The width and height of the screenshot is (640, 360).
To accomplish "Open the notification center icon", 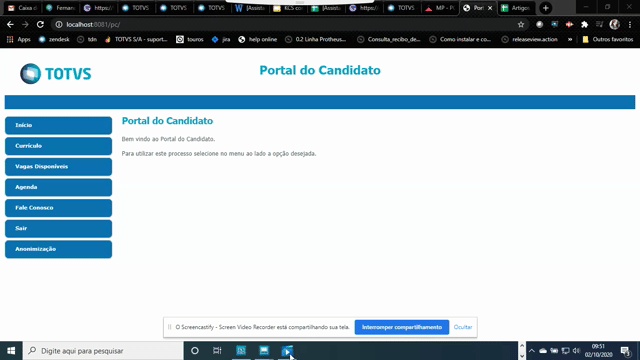I will coord(626,351).
